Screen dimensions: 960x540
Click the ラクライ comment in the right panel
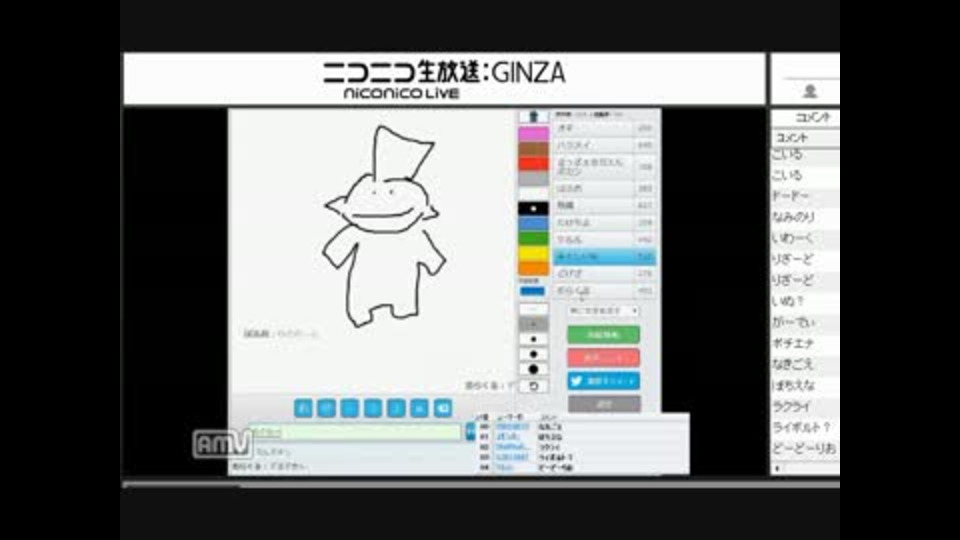[791, 406]
